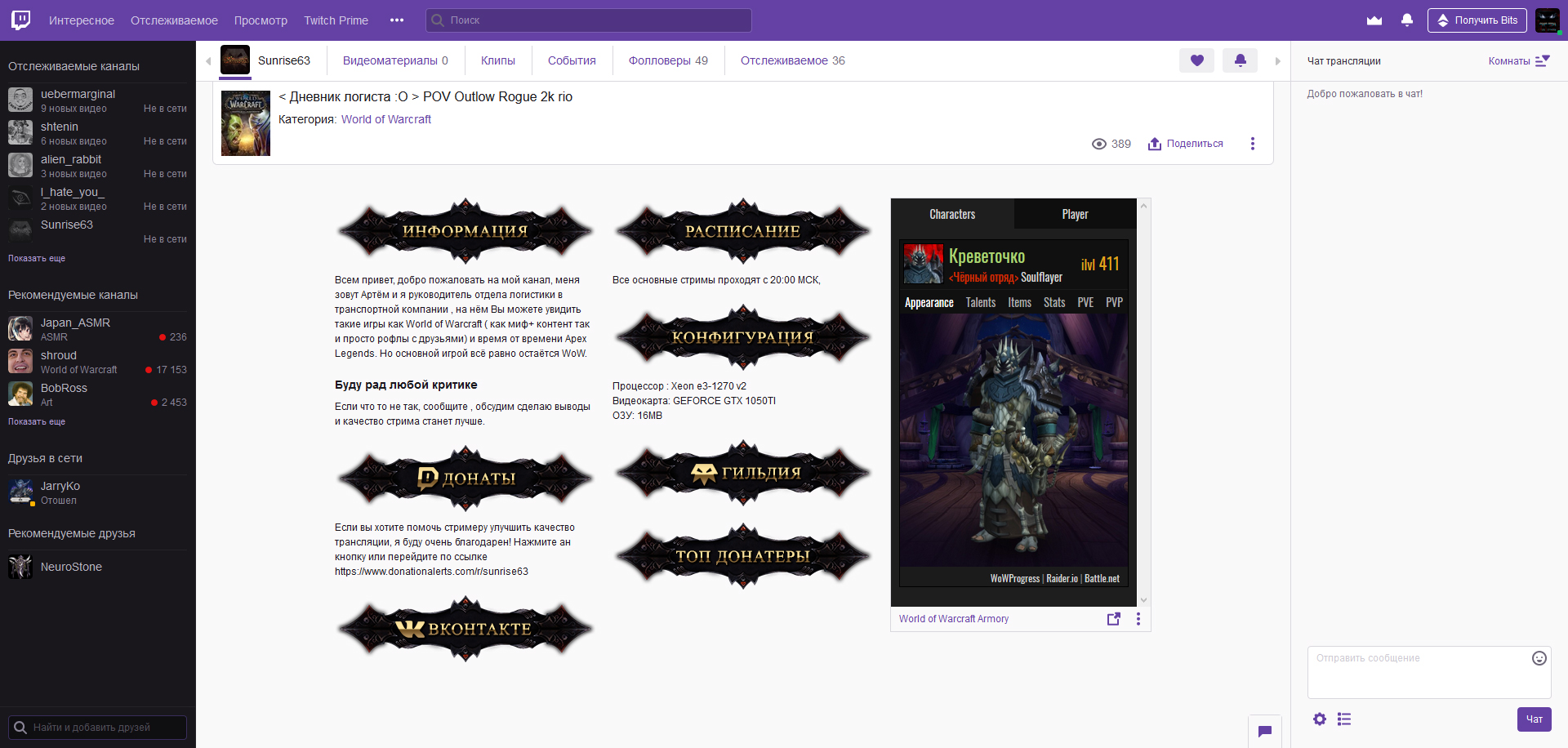Screen dimensions: 1568x748
Task: Select the Talents tab in Armory
Action: [x=980, y=303]
